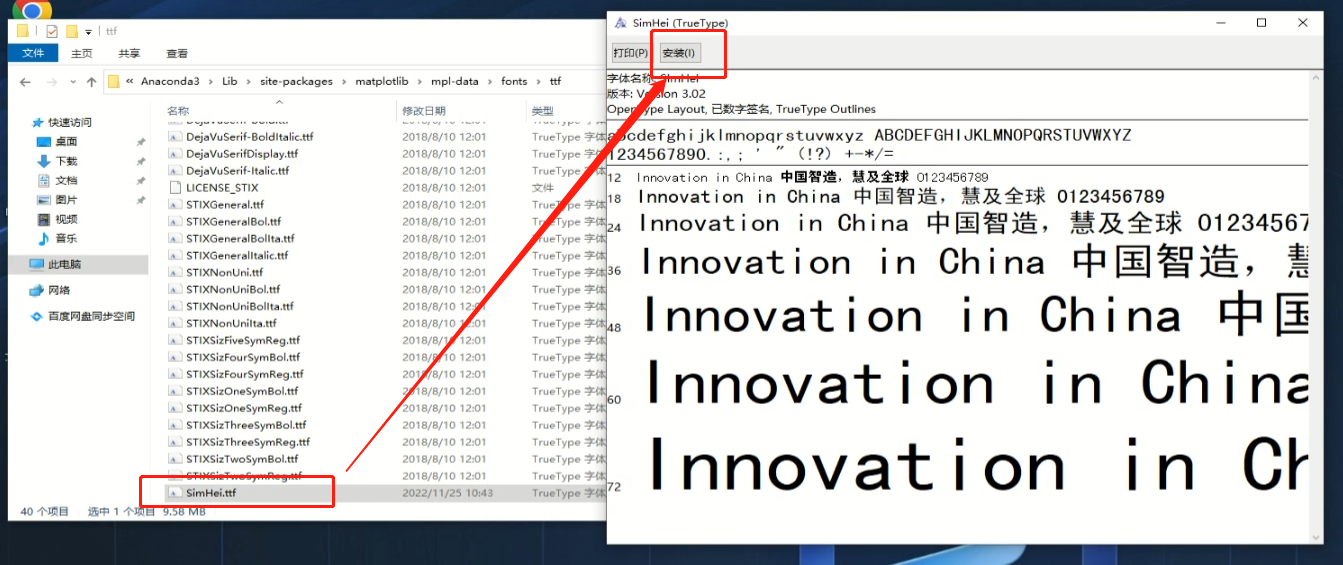Viewport: 1343px width, 565px height.
Task: Click the matplotlib breadcrumb in address bar
Action: tap(384, 82)
